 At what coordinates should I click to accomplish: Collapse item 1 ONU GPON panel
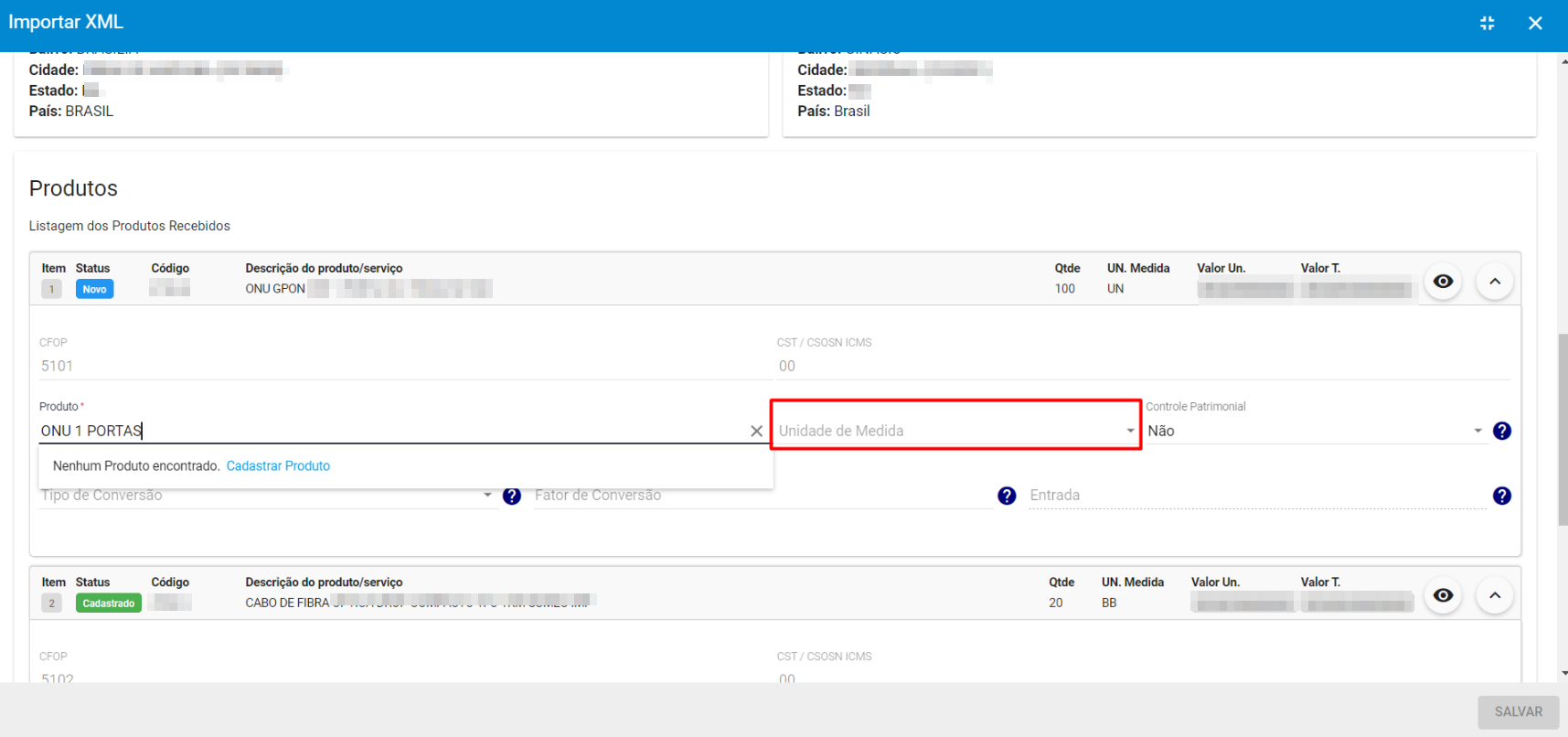[1495, 282]
